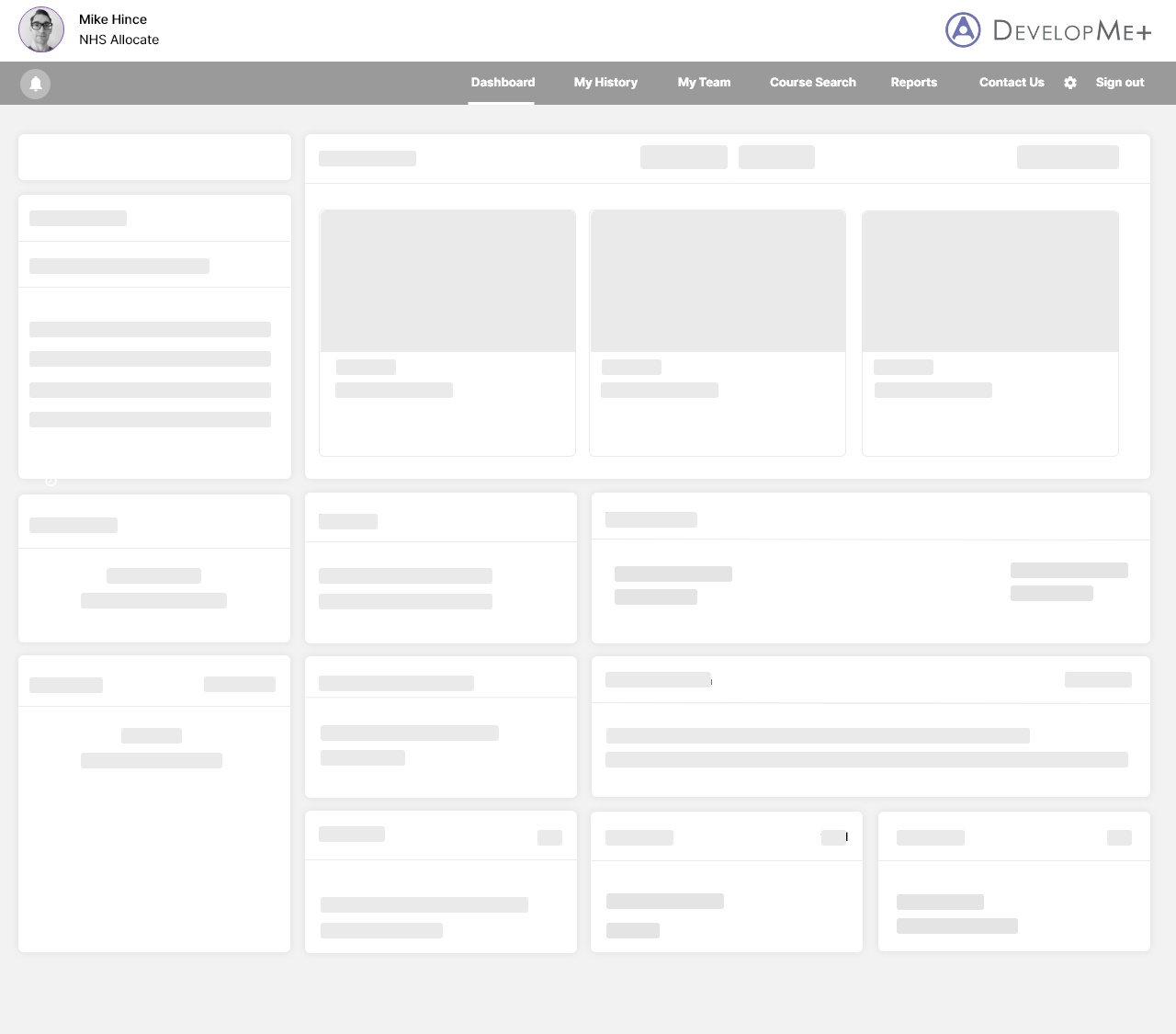The image size is (1176, 1034).
Task: Select the third loading course card image
Action: [989, 281]
